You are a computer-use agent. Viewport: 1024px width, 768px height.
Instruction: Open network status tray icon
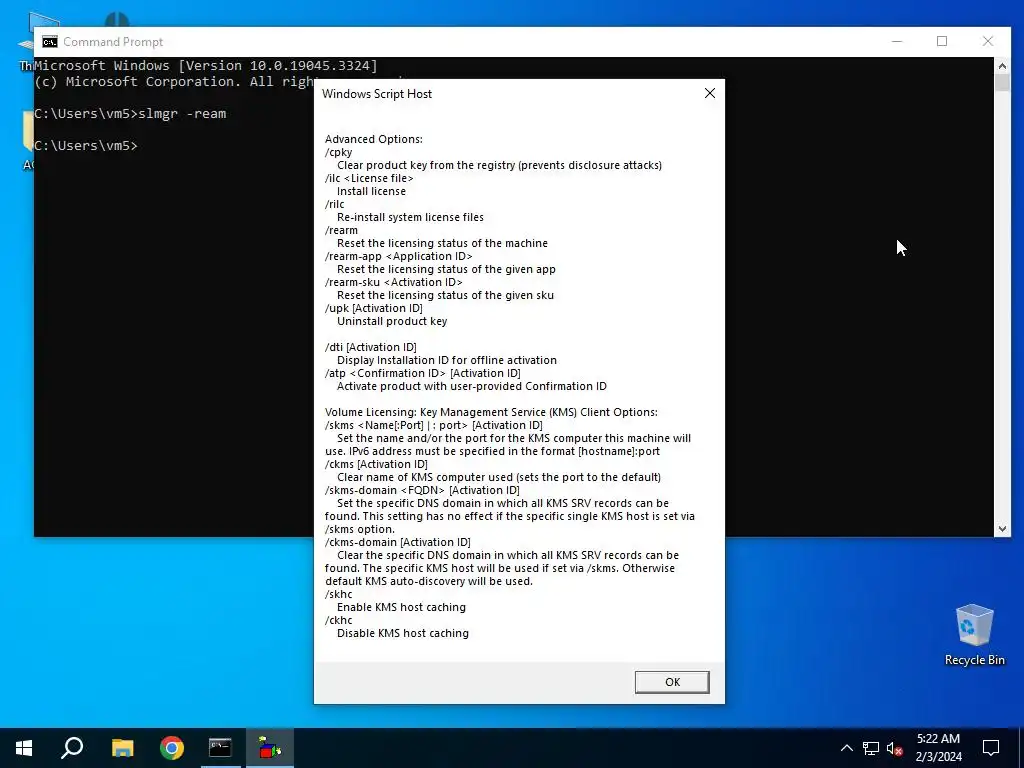(x=871, y=748)
